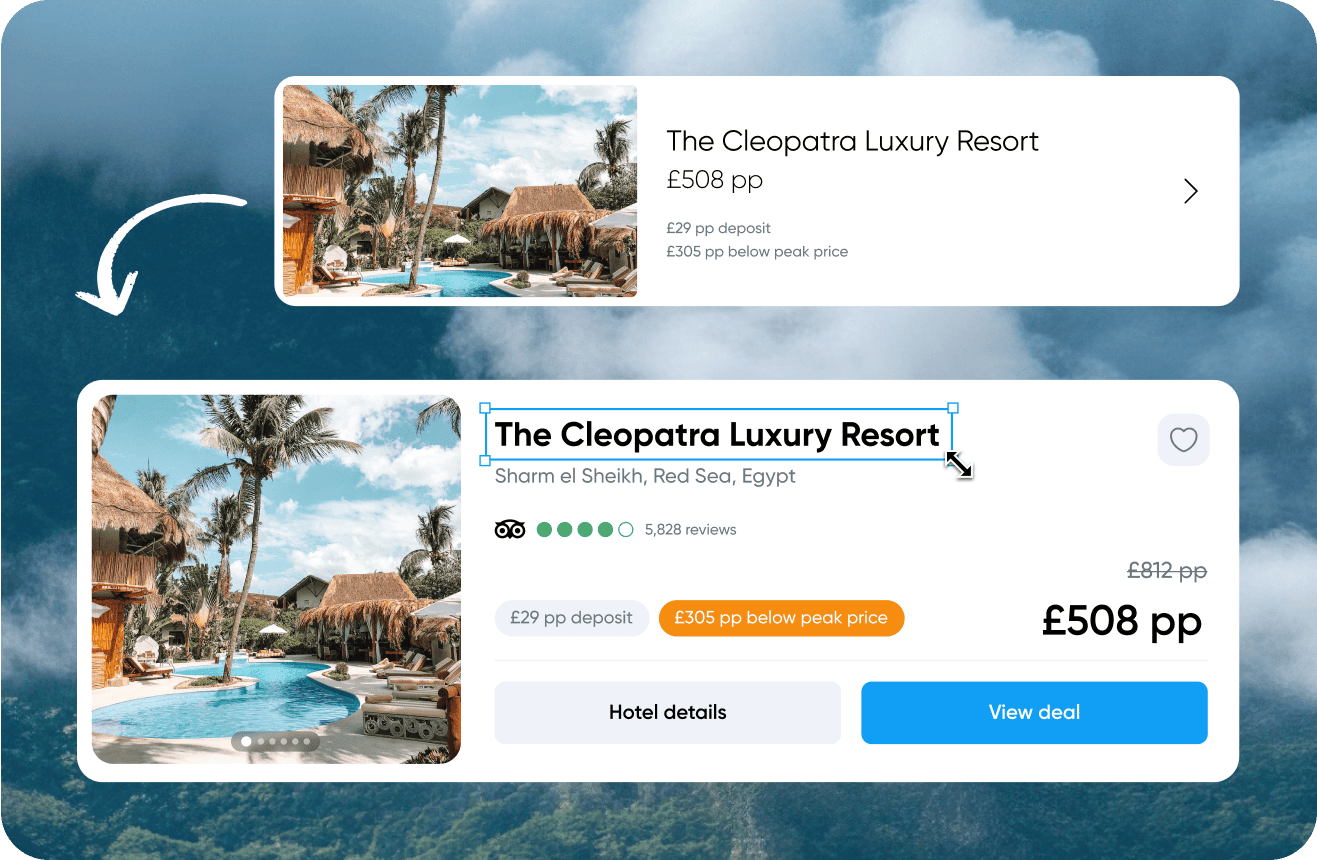Click the orange £305 pp below peak price badge
This screenshot has height=860, width=1317.
click(x=781, y=618)
